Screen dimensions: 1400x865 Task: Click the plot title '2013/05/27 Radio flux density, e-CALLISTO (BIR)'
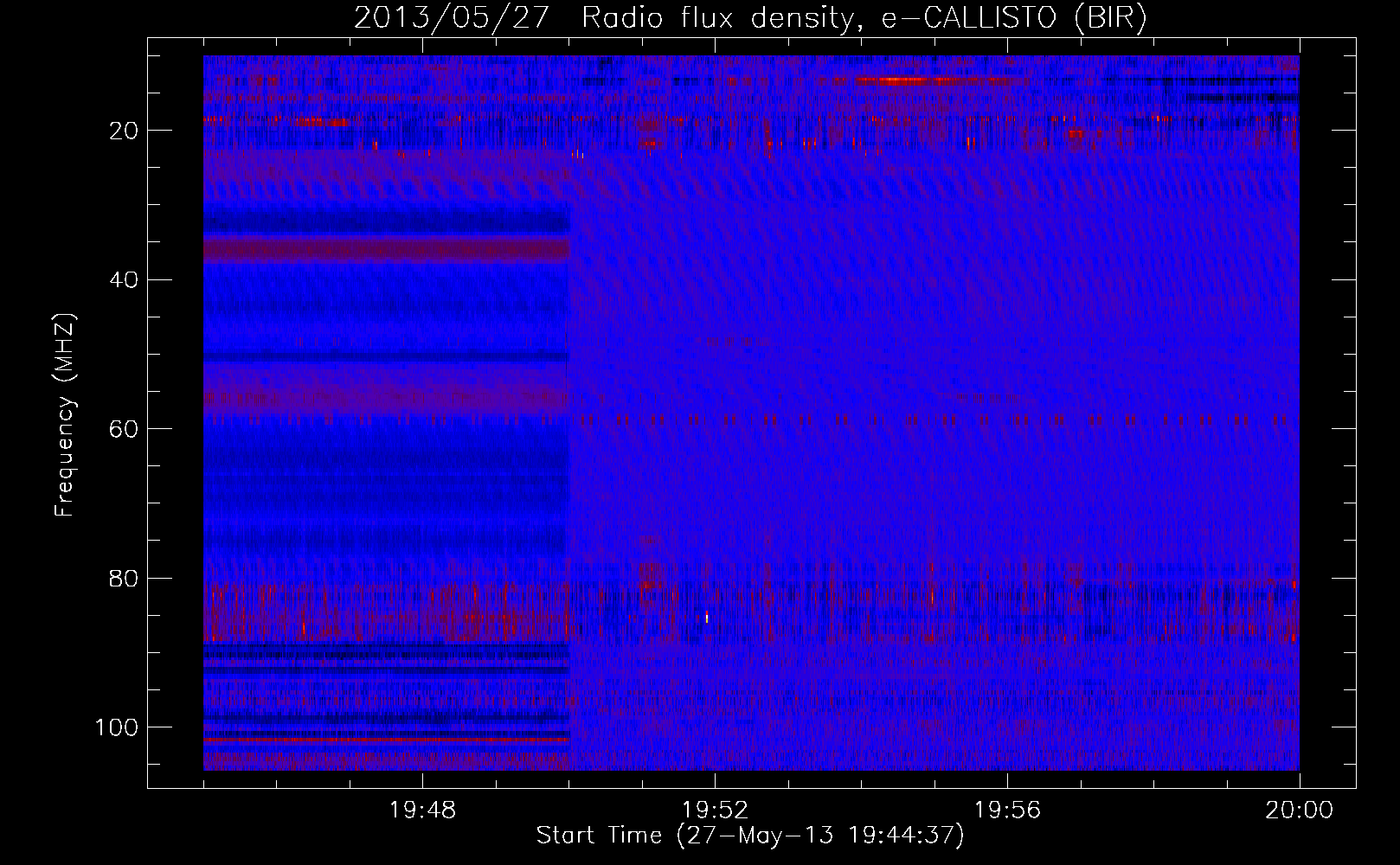tap(750, 17)
